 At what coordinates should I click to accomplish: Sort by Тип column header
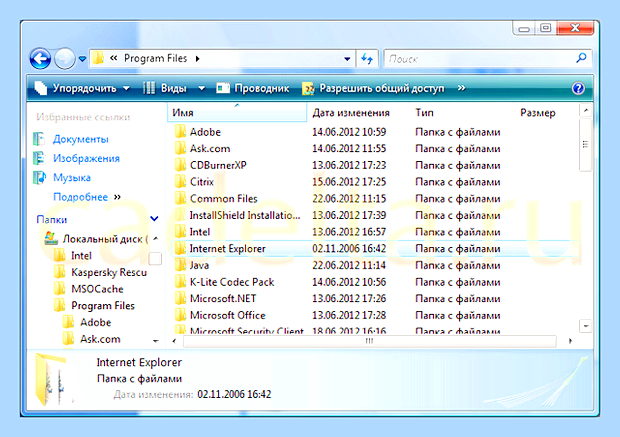pyautogui.click(x=424, y=113)
